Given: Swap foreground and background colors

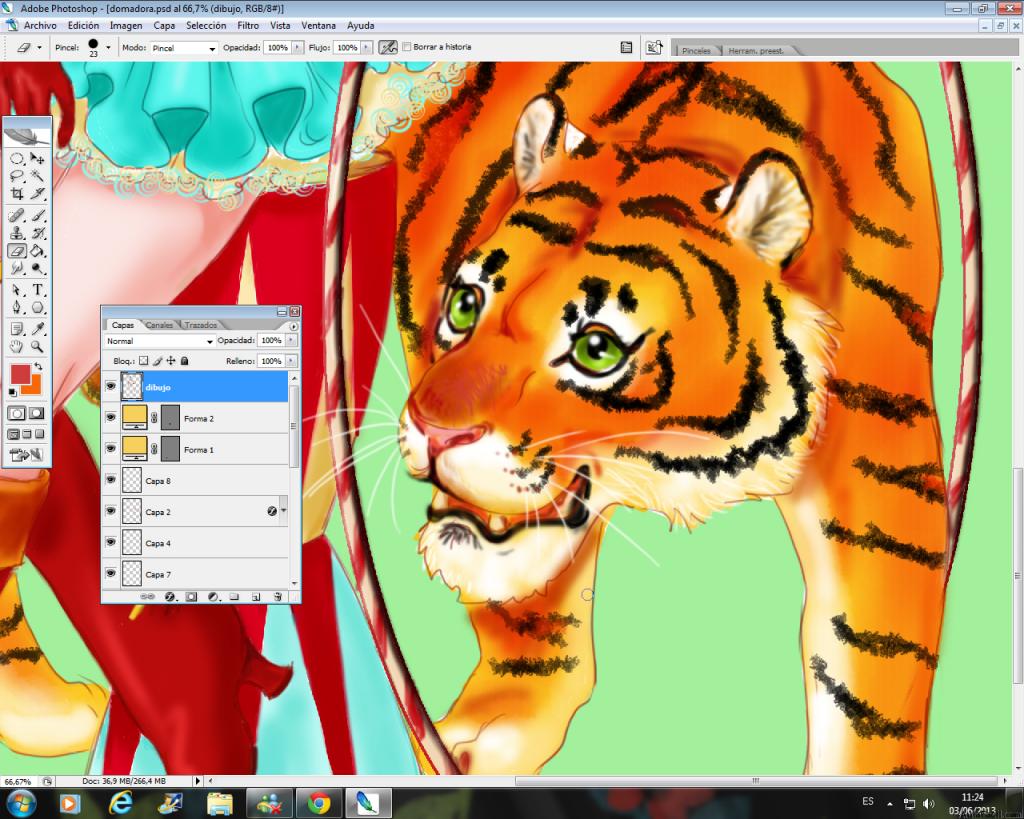Looking at the screenshot, I should (38, 366).
